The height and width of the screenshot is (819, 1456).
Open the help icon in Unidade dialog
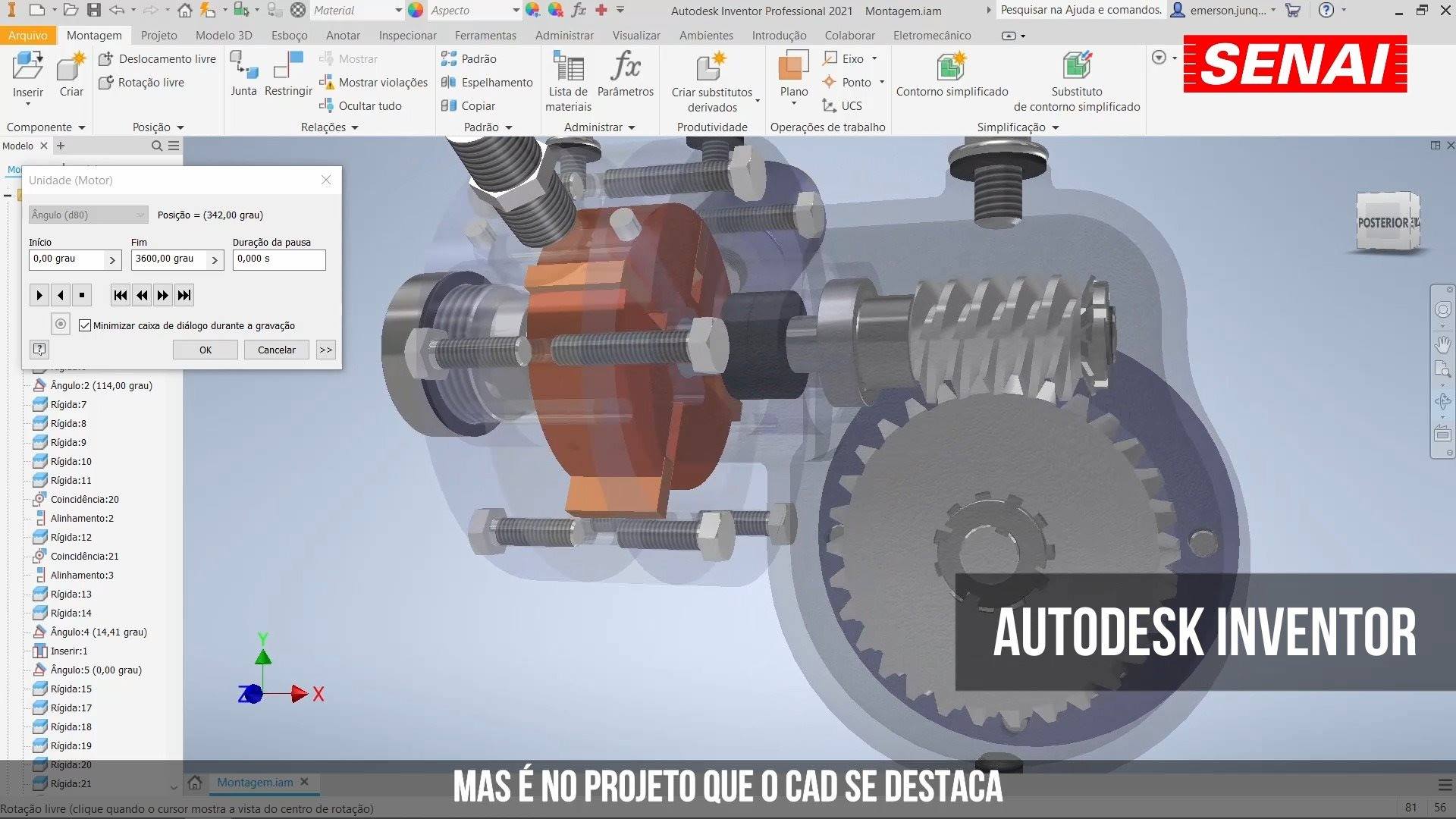[39, 349]
